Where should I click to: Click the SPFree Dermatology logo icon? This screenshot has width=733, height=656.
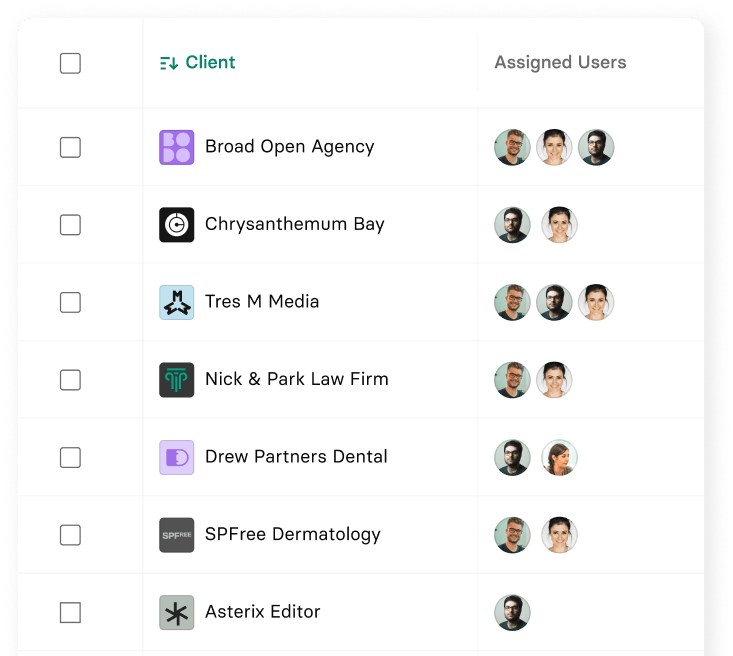point(177,535)
